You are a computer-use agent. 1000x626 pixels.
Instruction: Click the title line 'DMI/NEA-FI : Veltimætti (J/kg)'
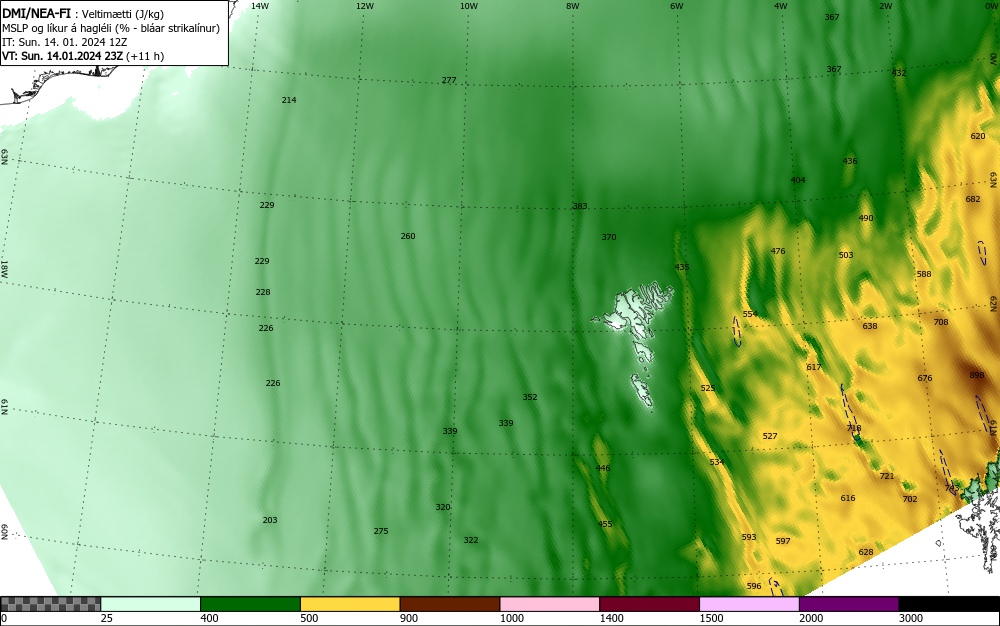coord(84,14)
